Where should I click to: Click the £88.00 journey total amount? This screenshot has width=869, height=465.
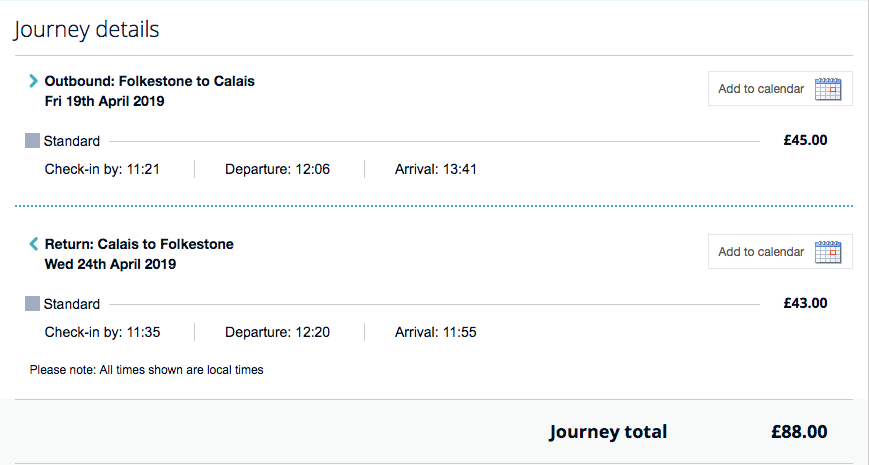pos(799,432)
